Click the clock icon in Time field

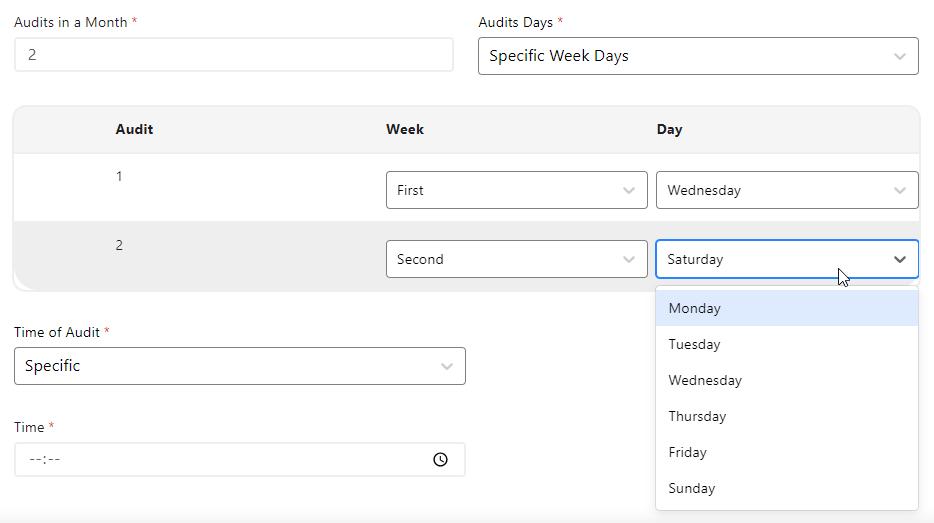(440, 460)
